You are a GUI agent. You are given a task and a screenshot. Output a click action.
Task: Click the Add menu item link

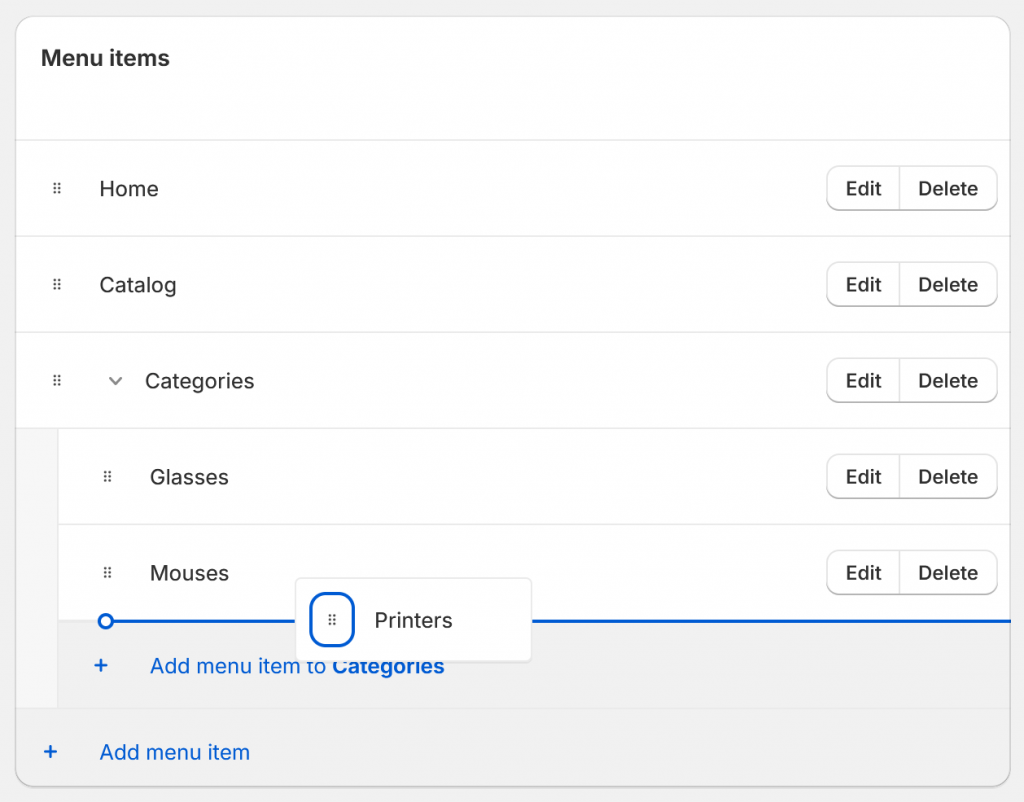[174, 752]
